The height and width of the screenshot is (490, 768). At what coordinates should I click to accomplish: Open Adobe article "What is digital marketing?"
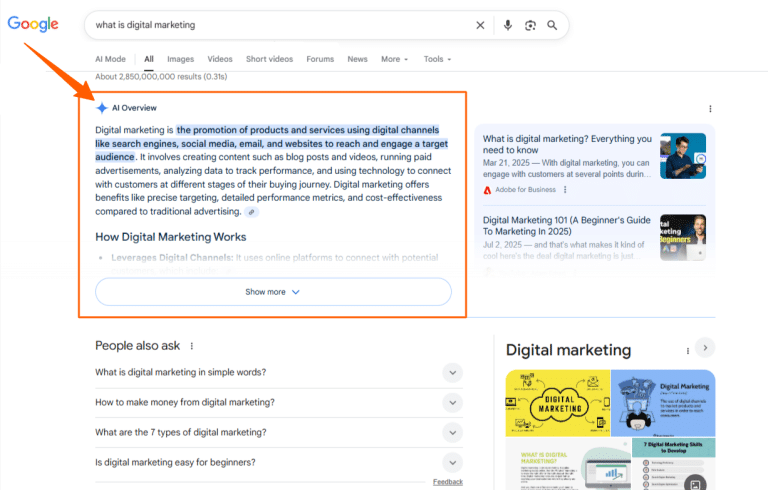(x=567, y=145)
